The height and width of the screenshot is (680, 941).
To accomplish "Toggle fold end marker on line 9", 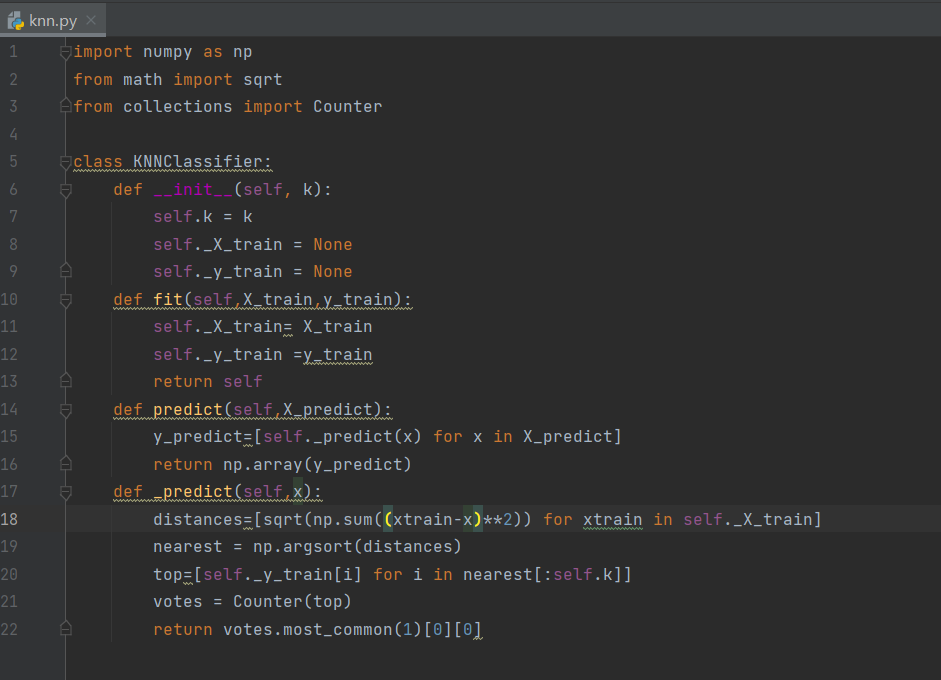I will coord(66,271).
